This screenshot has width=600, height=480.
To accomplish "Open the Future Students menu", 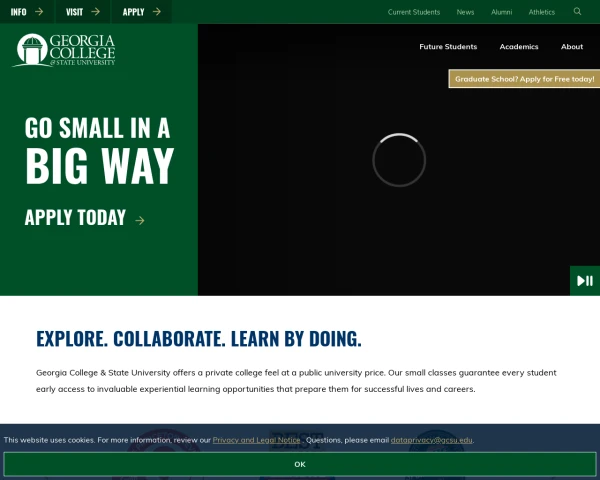I will tap(448, 47).
